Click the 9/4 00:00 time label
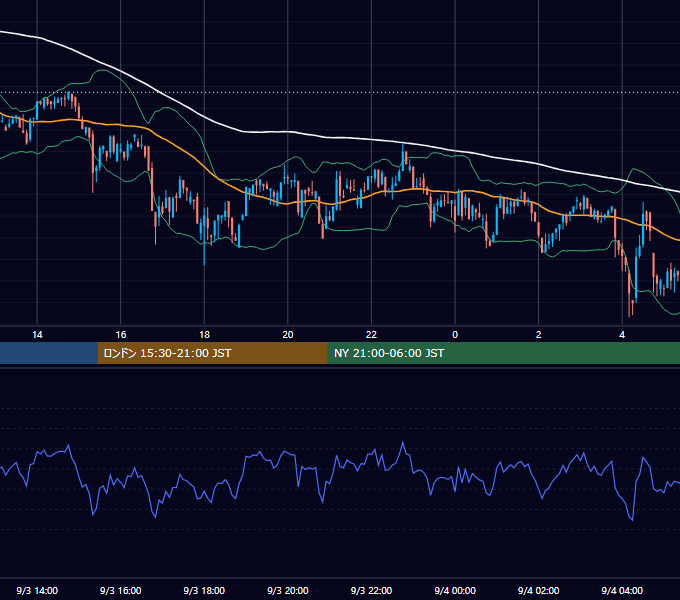Screen dimensions: 680x600 click(x=455, y=590)
